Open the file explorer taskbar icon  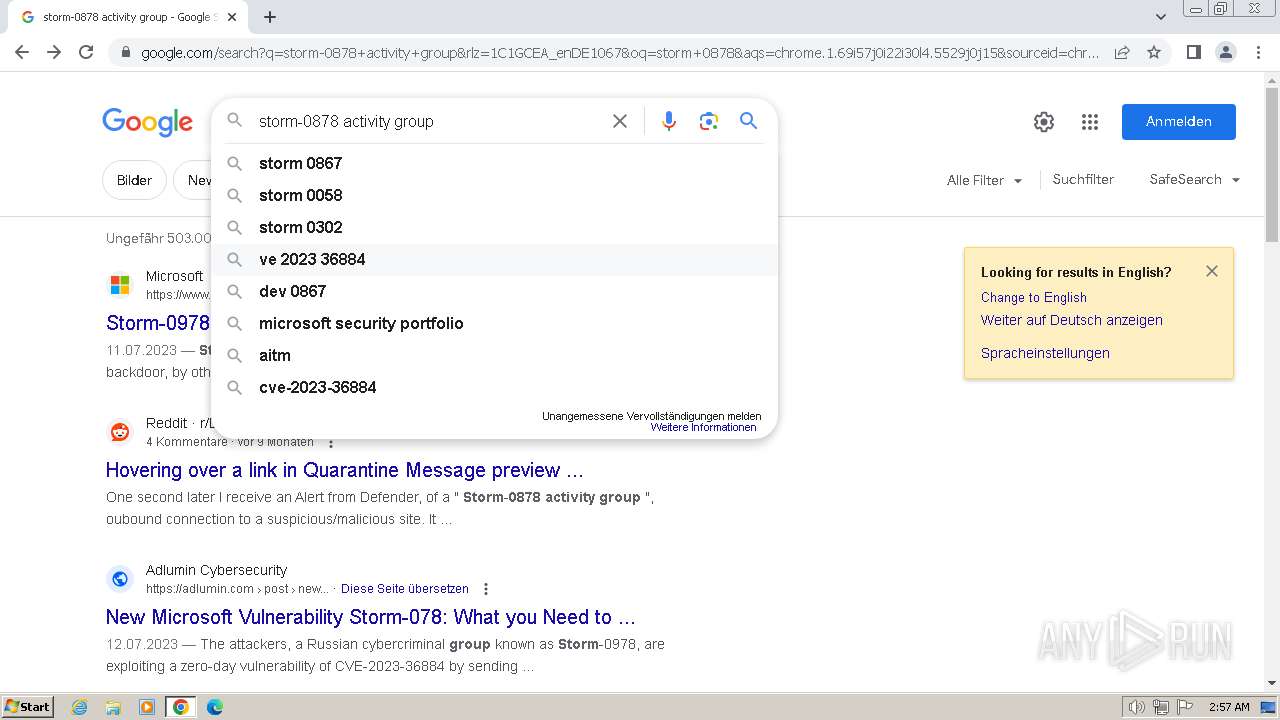113,707
